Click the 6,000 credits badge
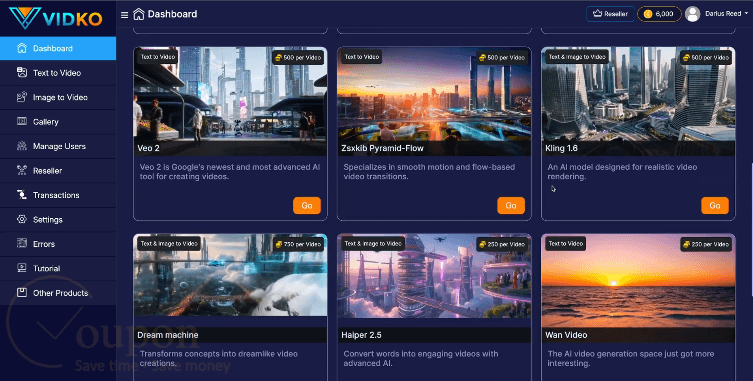 tap(659, 14)
